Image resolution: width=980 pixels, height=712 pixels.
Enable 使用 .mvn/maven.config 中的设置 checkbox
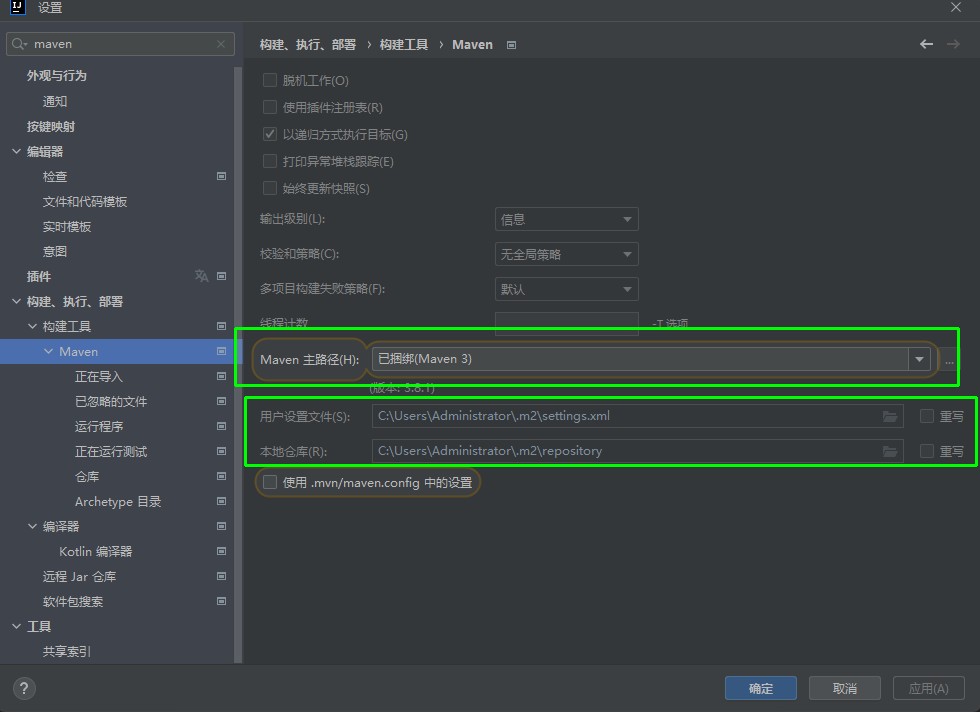coord(269,482)
